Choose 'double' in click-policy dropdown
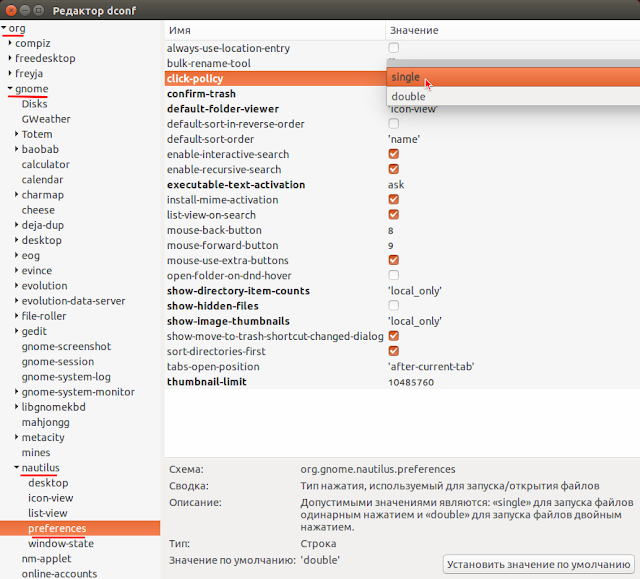This screenshot has width=640, height=579. pos(513,96)
